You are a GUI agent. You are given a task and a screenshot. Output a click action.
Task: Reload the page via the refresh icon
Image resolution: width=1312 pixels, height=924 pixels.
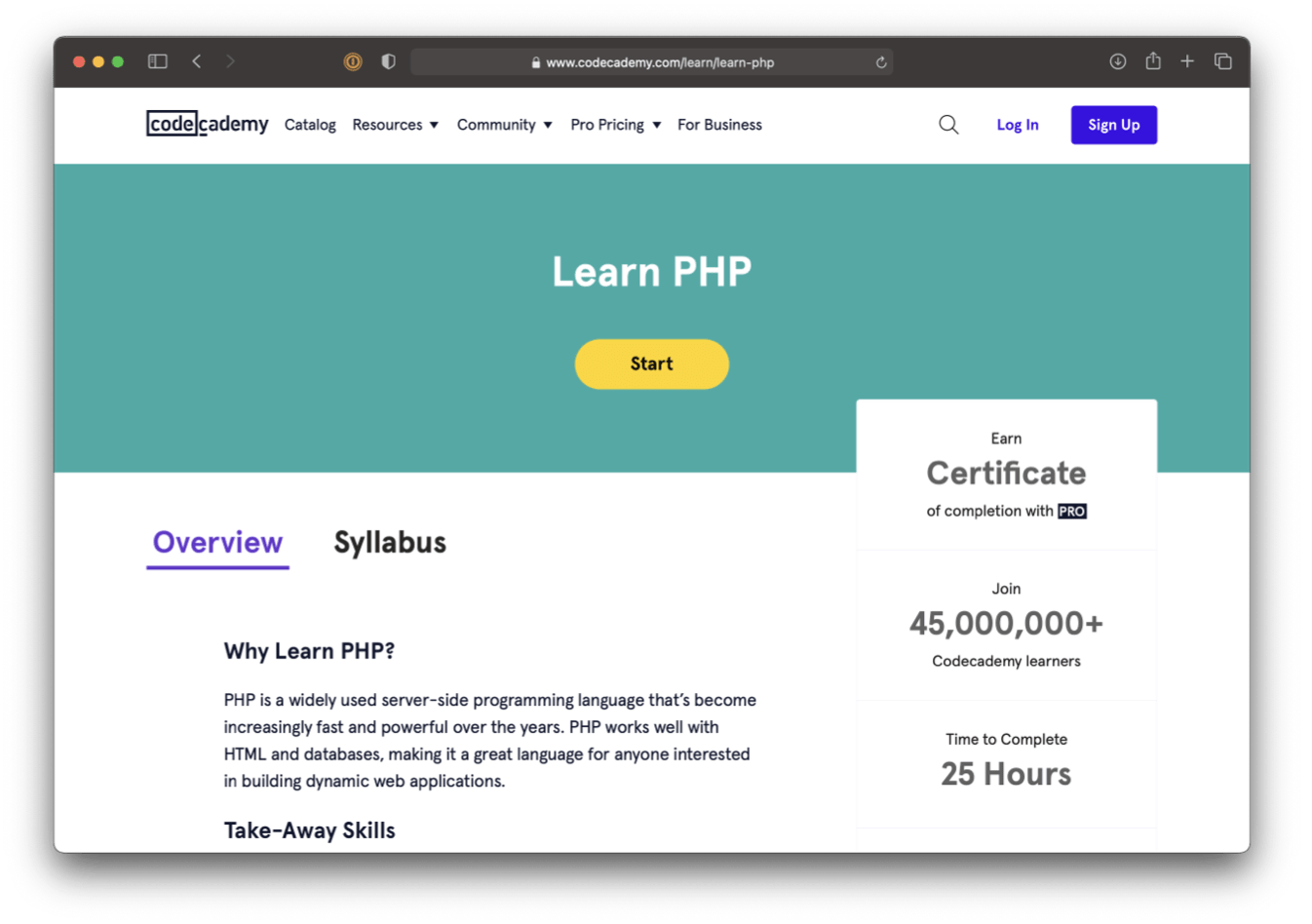point(880,61)
